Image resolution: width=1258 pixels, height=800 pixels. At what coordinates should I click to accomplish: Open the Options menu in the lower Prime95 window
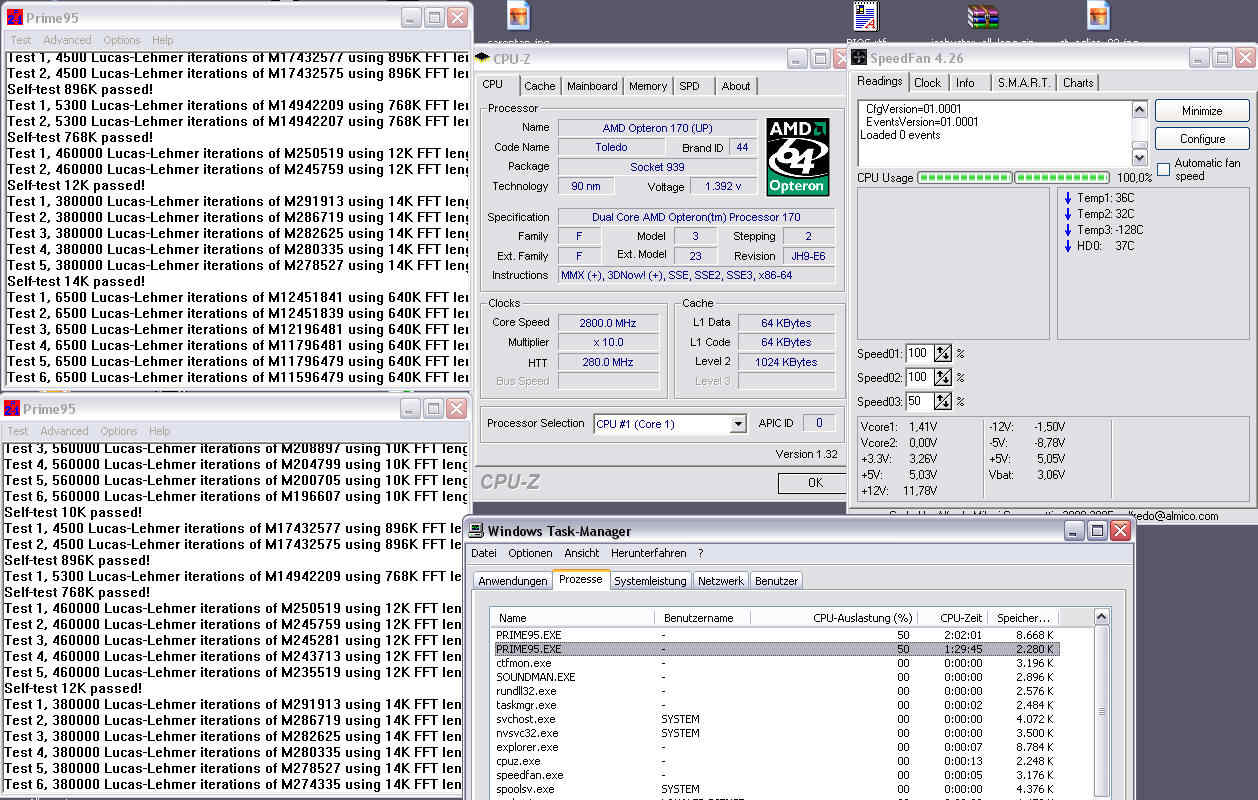(119, 431)
